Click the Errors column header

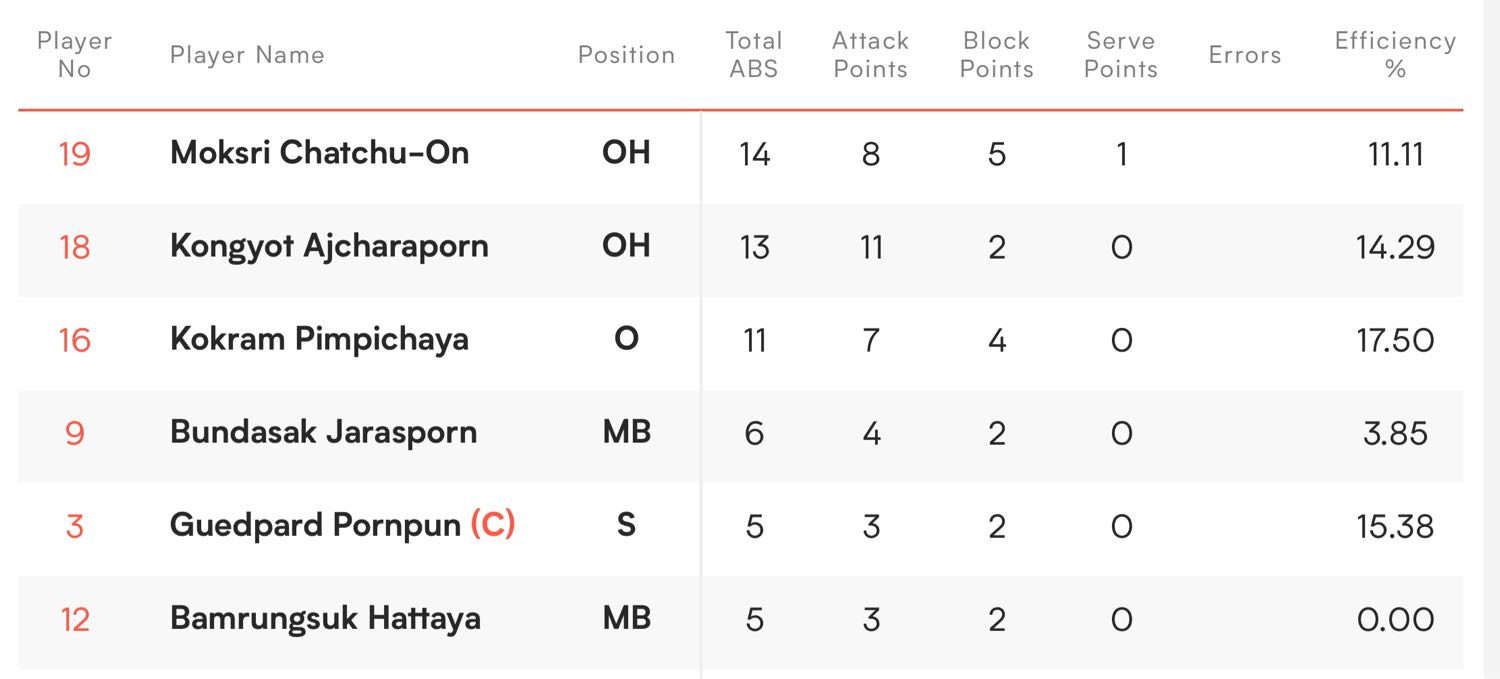pyautogui.click(x=1244, y=55)
